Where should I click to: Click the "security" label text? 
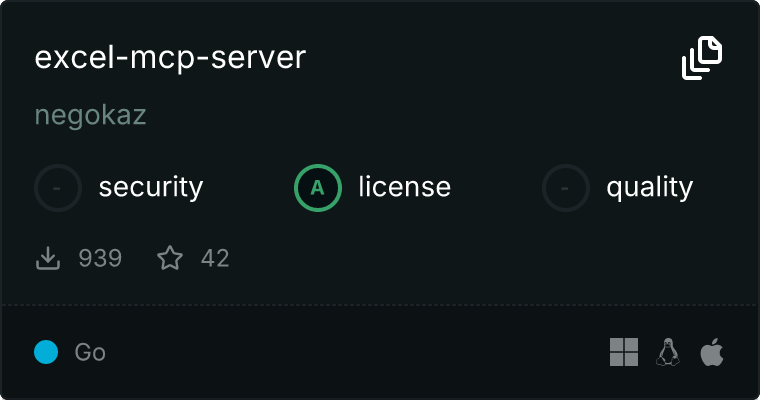(150, 187)
